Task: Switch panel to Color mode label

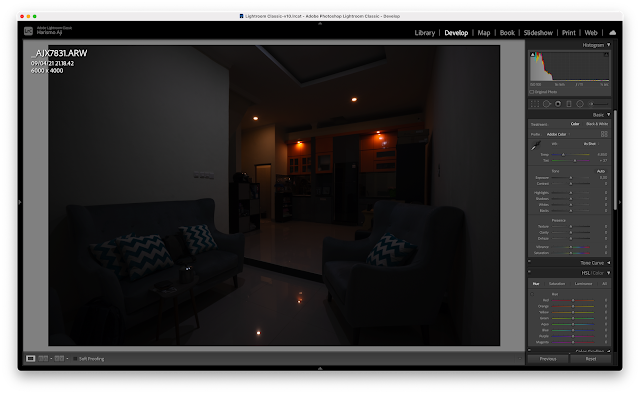Action: pyautogui.click(x=598, y=273)
